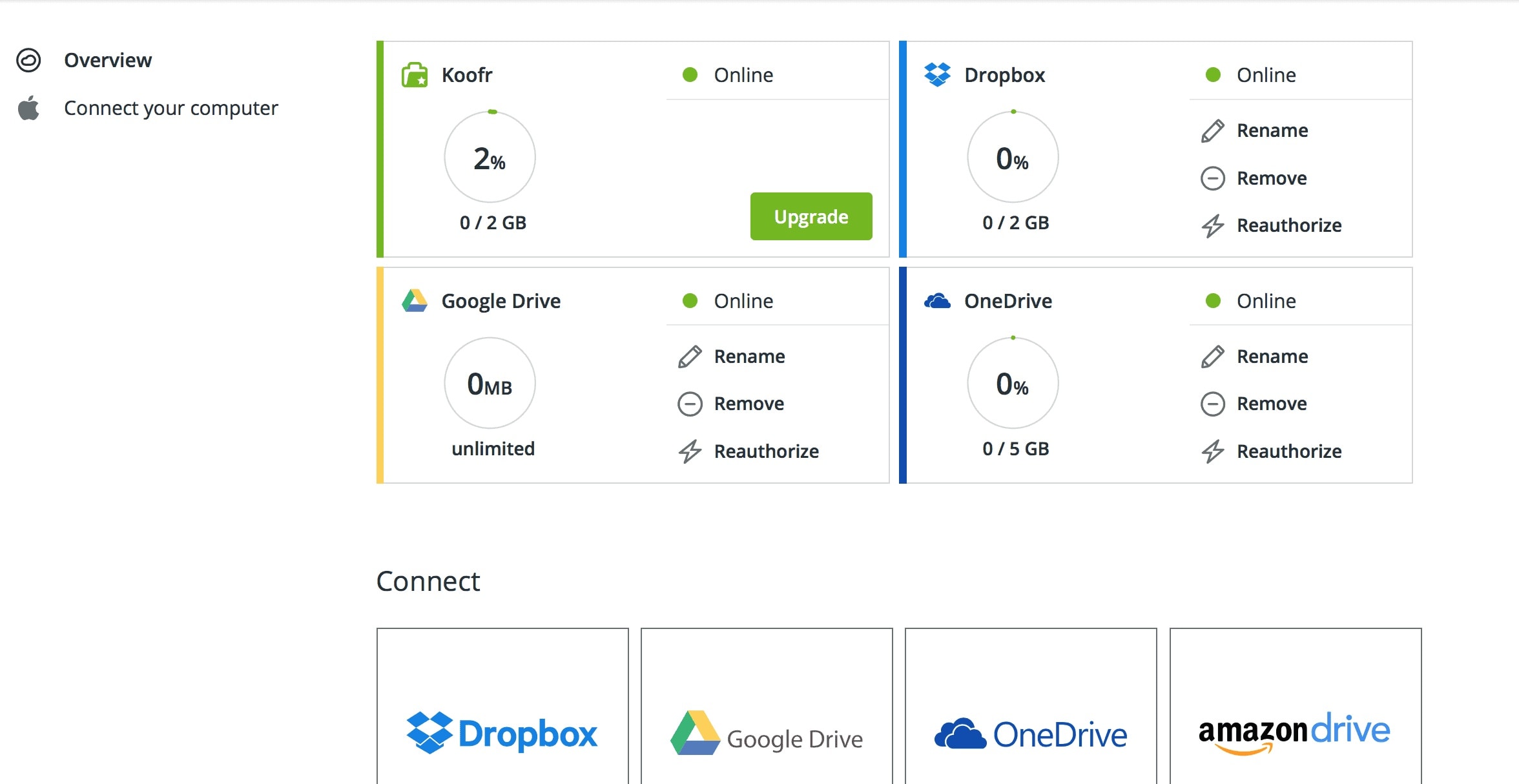Click the pencil icon on Dropbox card
This screenshot has height=784, width=1519.
(x=1212, y=131)
